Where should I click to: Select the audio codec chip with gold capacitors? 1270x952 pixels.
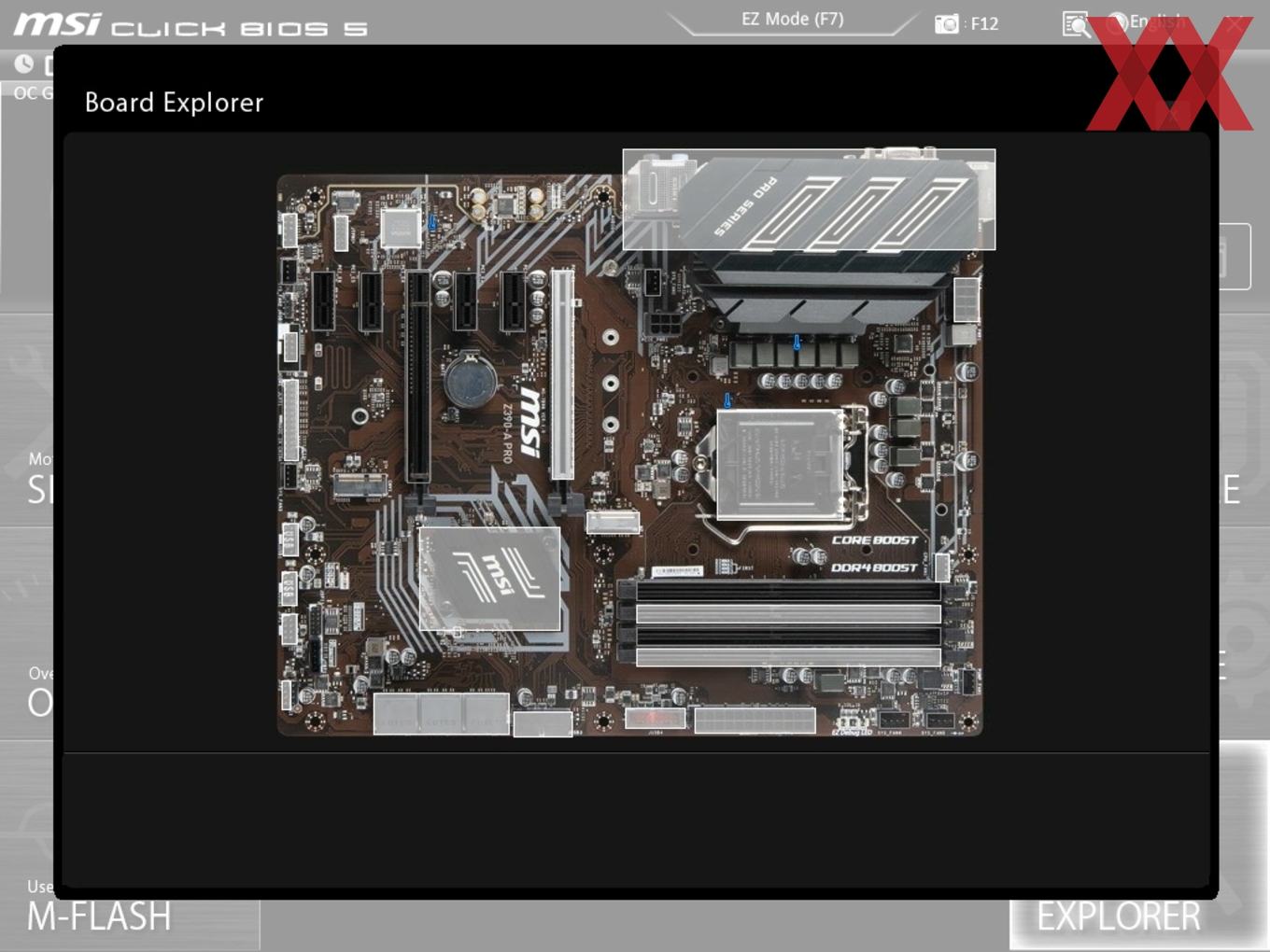tap(507, 205)
